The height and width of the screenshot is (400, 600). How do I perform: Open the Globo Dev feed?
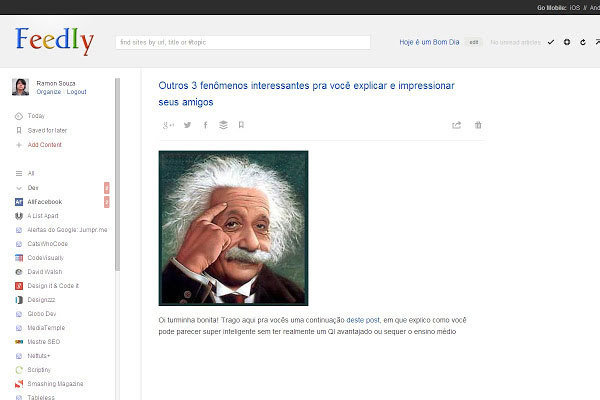click(x=42, y=313)
